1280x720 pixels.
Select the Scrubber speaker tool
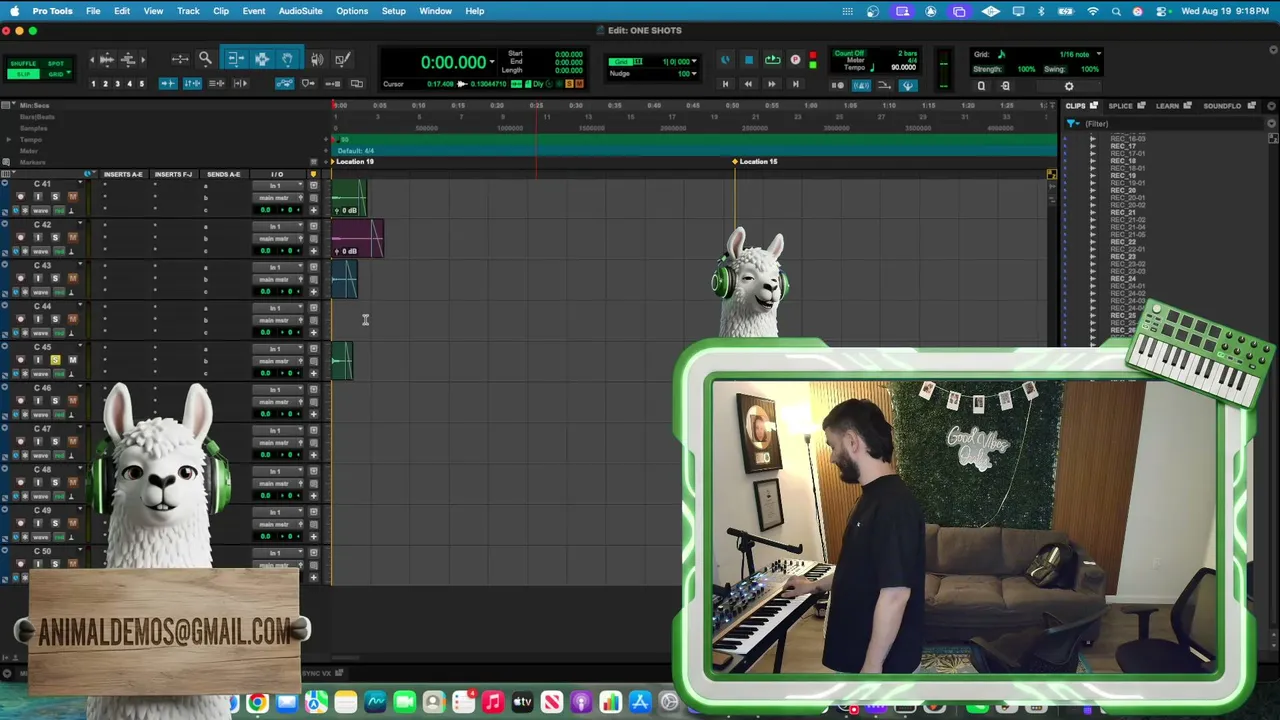pyautogui.click(x=317, y=60)
